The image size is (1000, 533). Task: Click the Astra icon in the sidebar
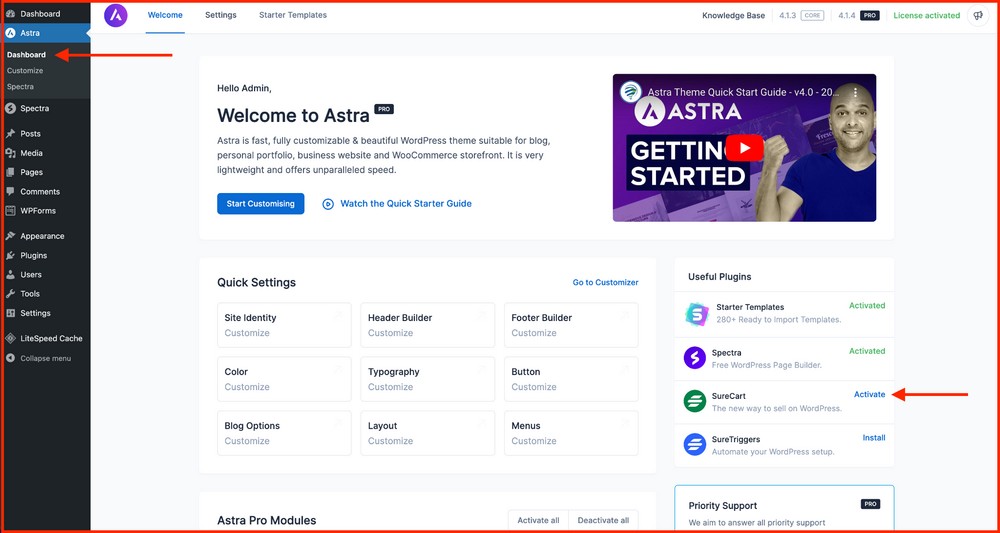(x=10, y=33)
